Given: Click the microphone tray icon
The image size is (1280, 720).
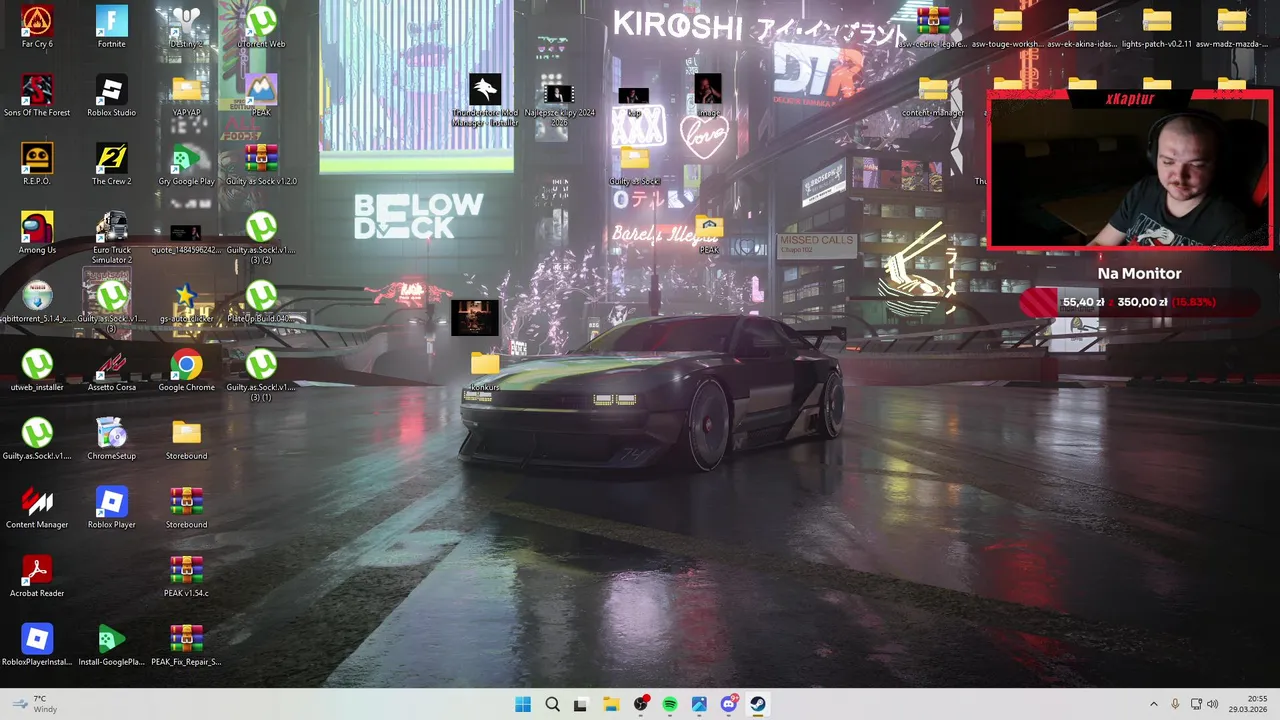Looking at the screenshot, I should tap(1175, 704).
